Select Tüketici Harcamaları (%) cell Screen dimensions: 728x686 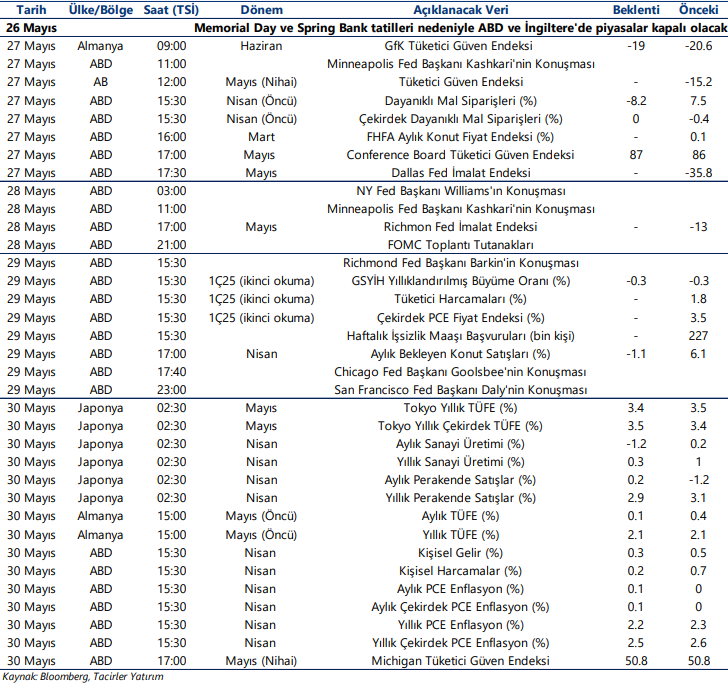click(x=460, y=299)
